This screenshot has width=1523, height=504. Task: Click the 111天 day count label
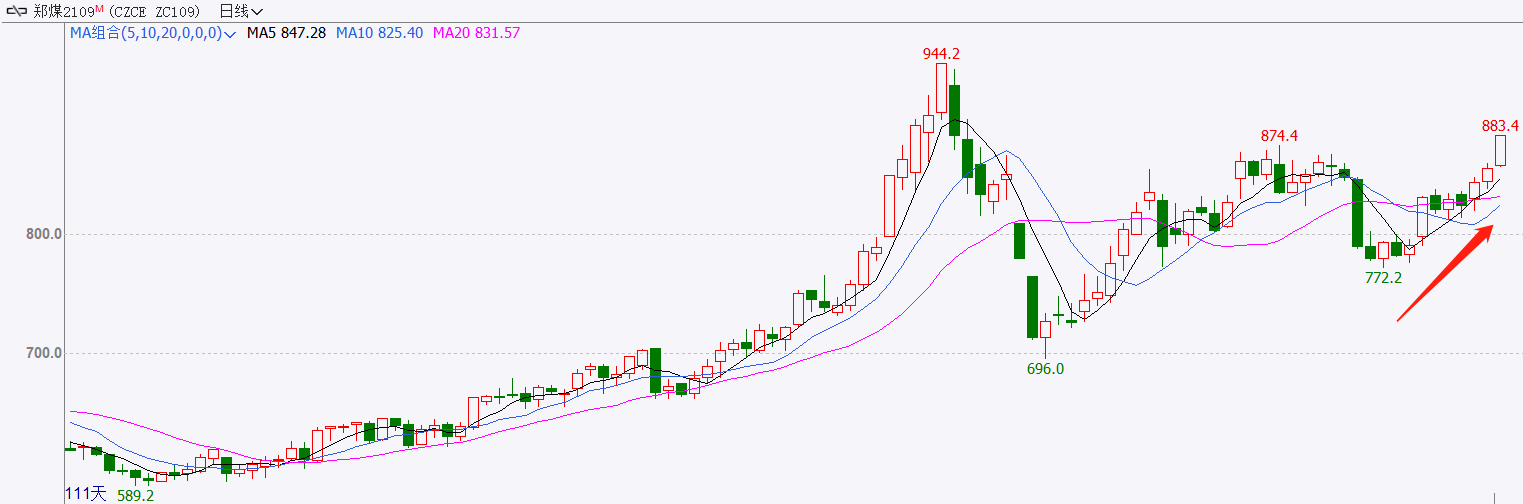86,493
